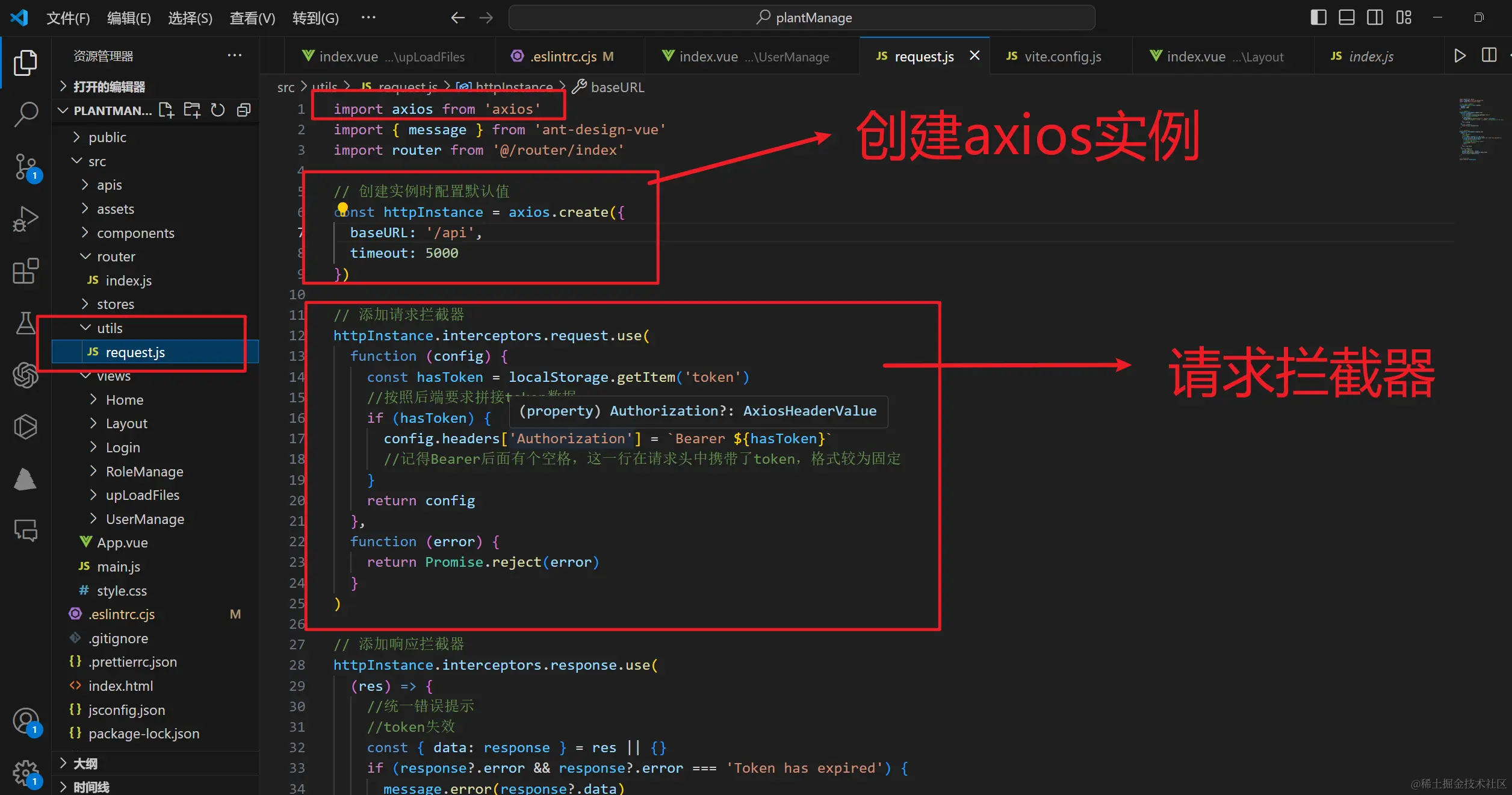
Task: Open the 选择(S) menu
Action: click(190, 18)
